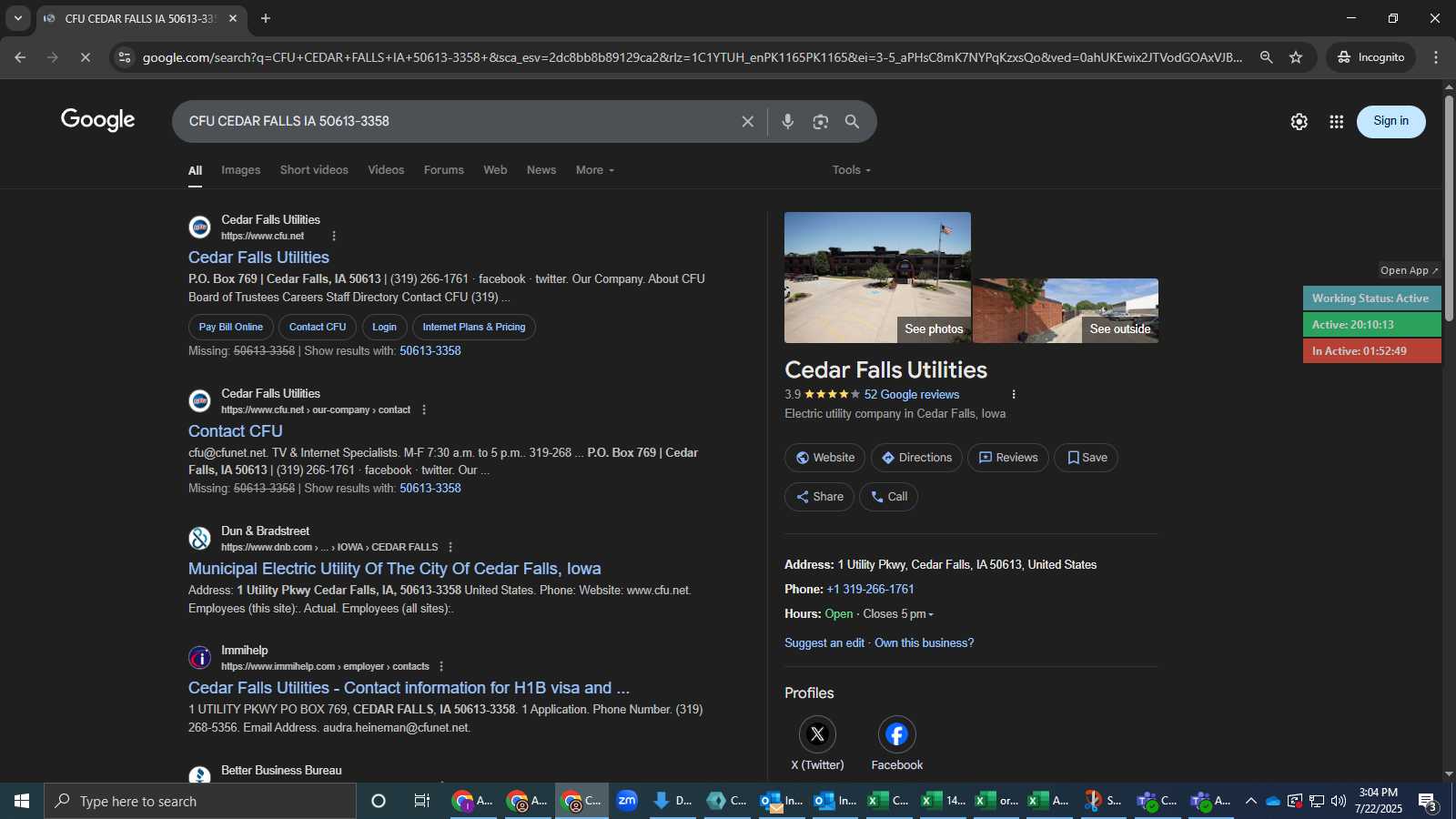The image size is (1456, 819).
Task: Open Reviews button in knowledge panel
Action: coord(1008,458)
